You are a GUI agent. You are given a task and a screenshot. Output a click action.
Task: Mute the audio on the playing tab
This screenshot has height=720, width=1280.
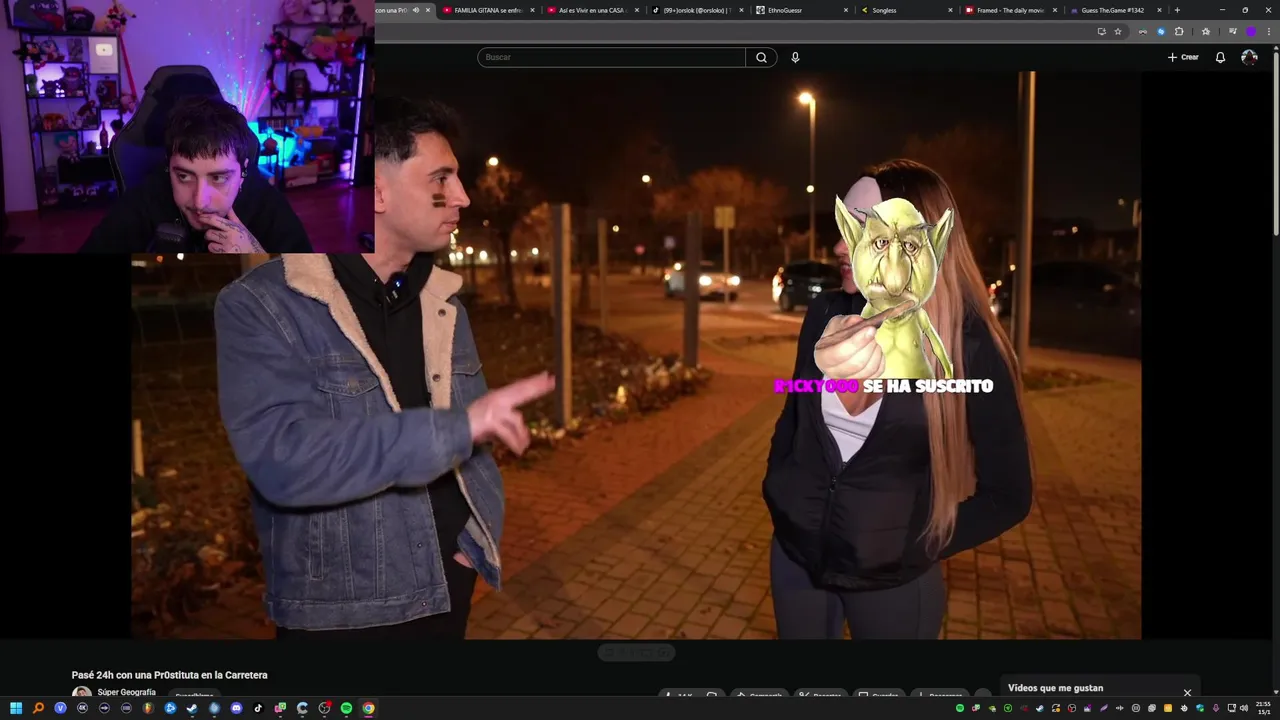416,10
